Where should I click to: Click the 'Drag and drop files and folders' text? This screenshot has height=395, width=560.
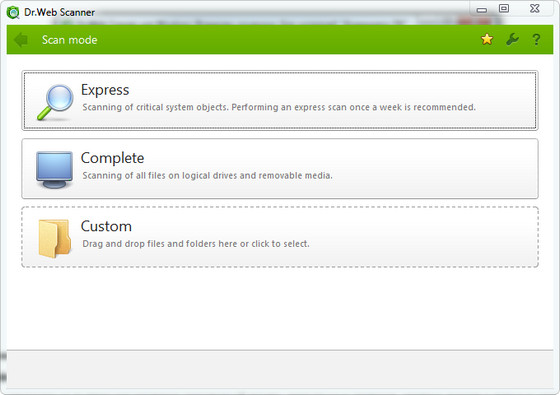(x=196, y=244)
